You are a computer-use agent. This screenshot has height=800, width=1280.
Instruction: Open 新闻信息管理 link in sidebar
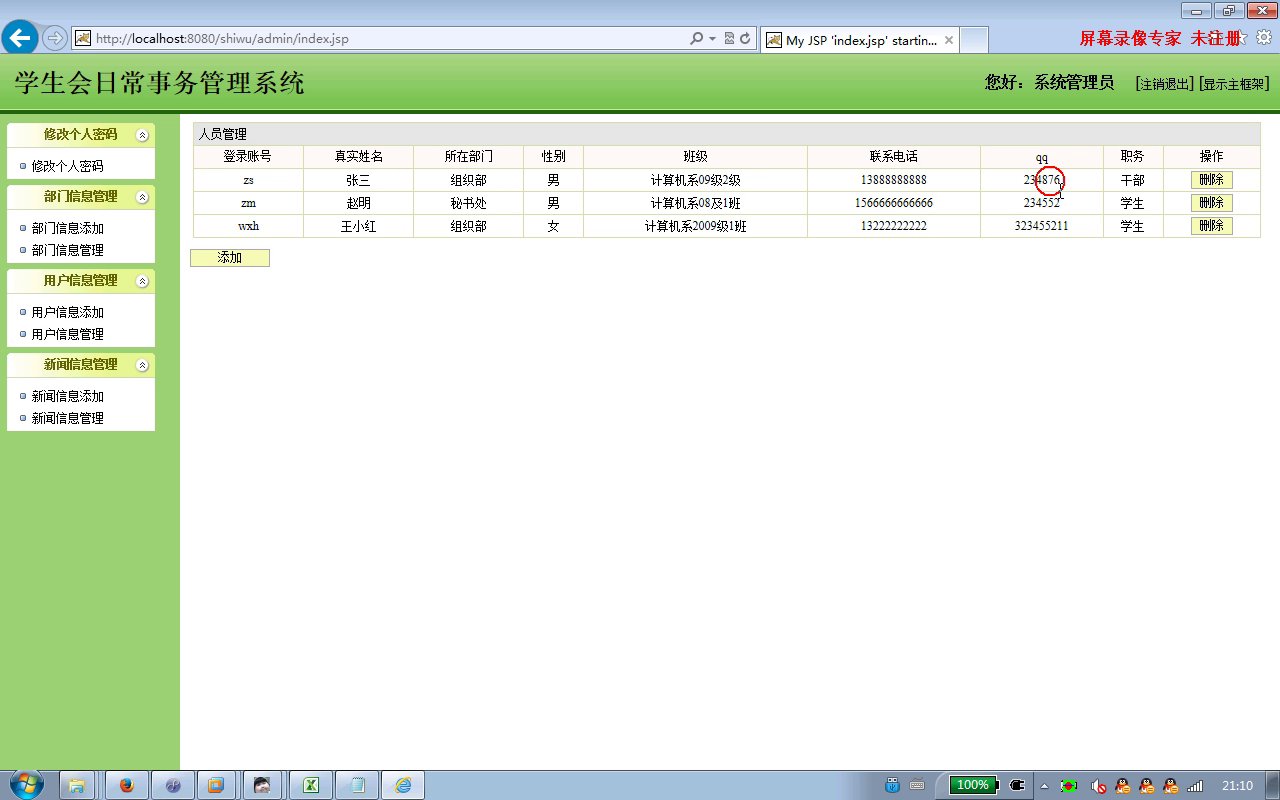67,418
